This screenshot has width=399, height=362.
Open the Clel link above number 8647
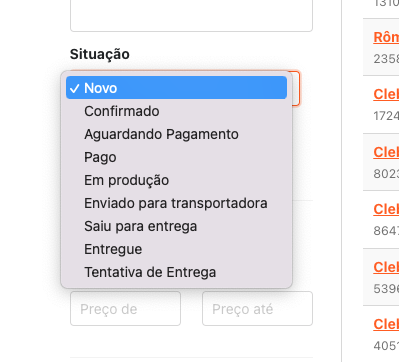tap(386, 209)
